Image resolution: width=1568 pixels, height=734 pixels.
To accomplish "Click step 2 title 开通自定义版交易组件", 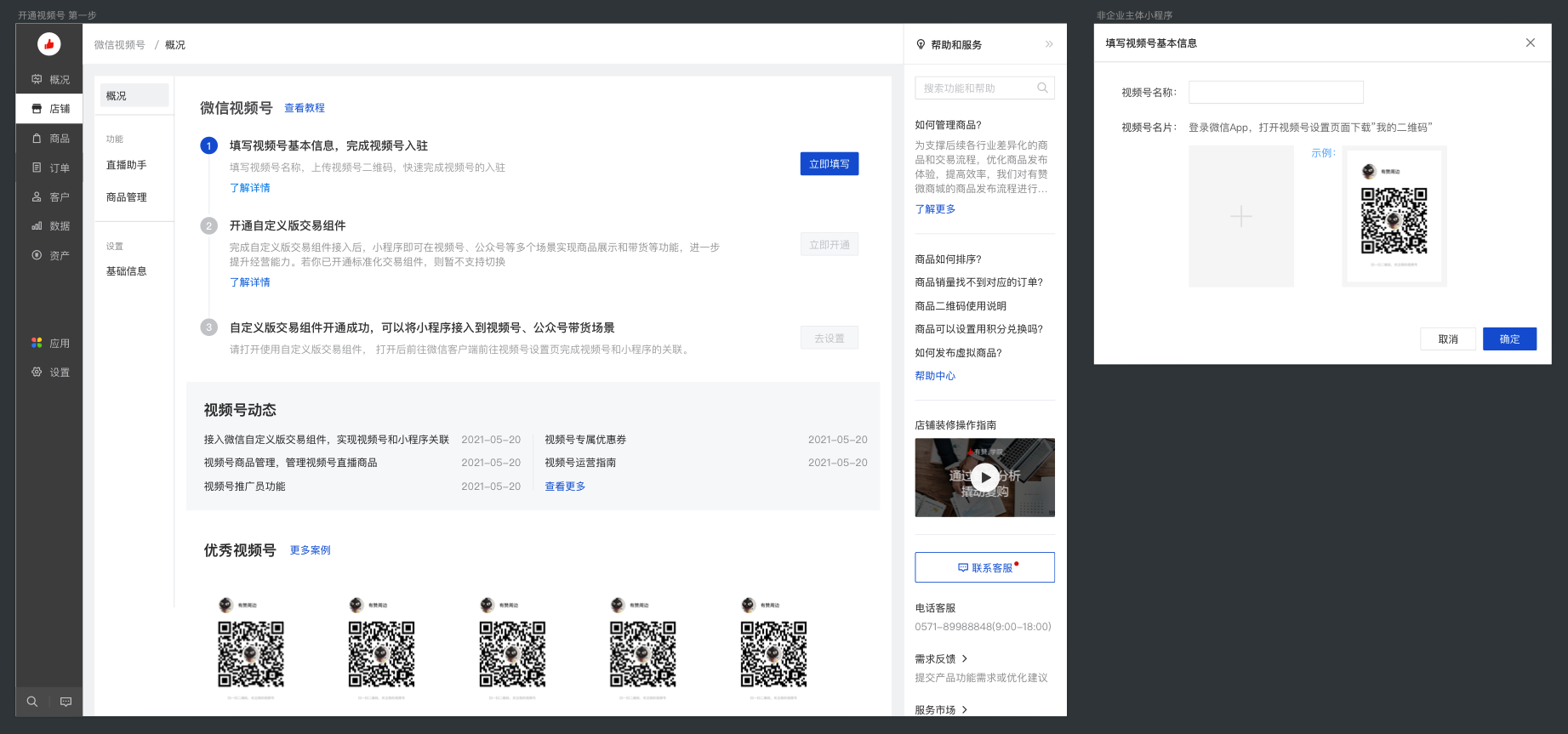I will pos(288,225).
